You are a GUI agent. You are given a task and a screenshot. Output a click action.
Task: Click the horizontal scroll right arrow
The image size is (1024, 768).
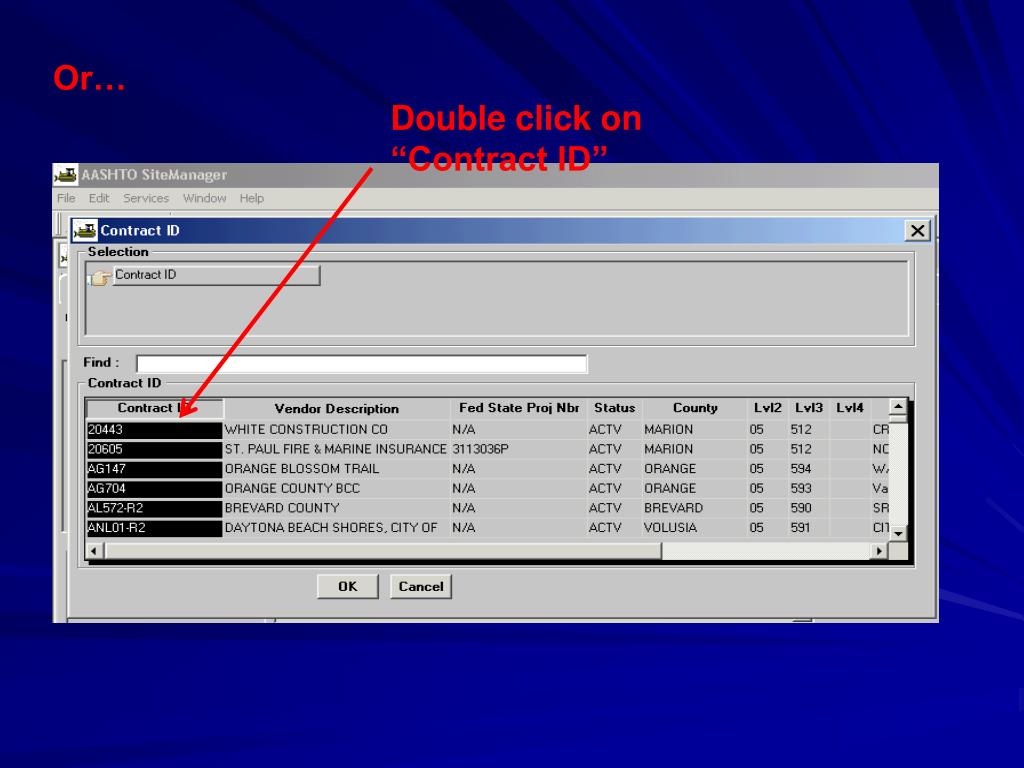[880, 551]
